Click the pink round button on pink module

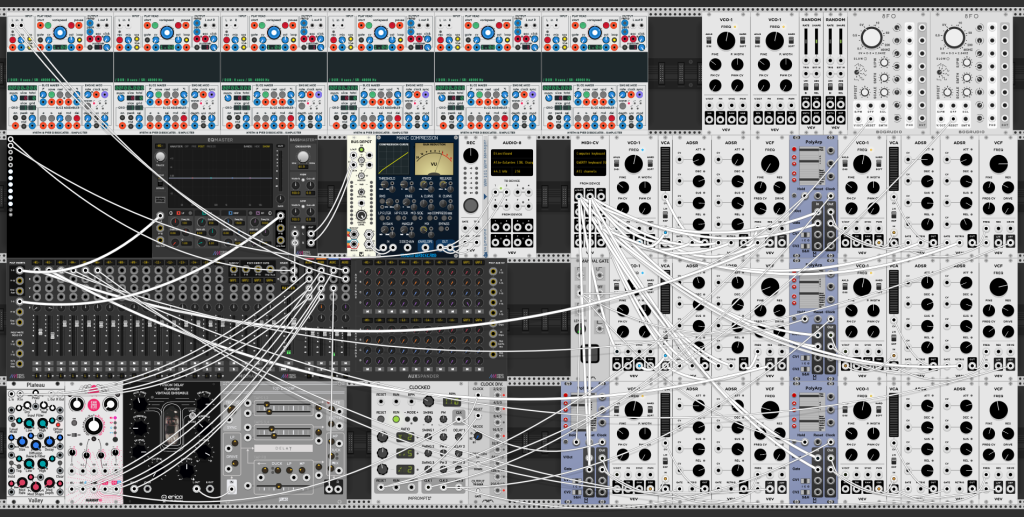[95, 405]
